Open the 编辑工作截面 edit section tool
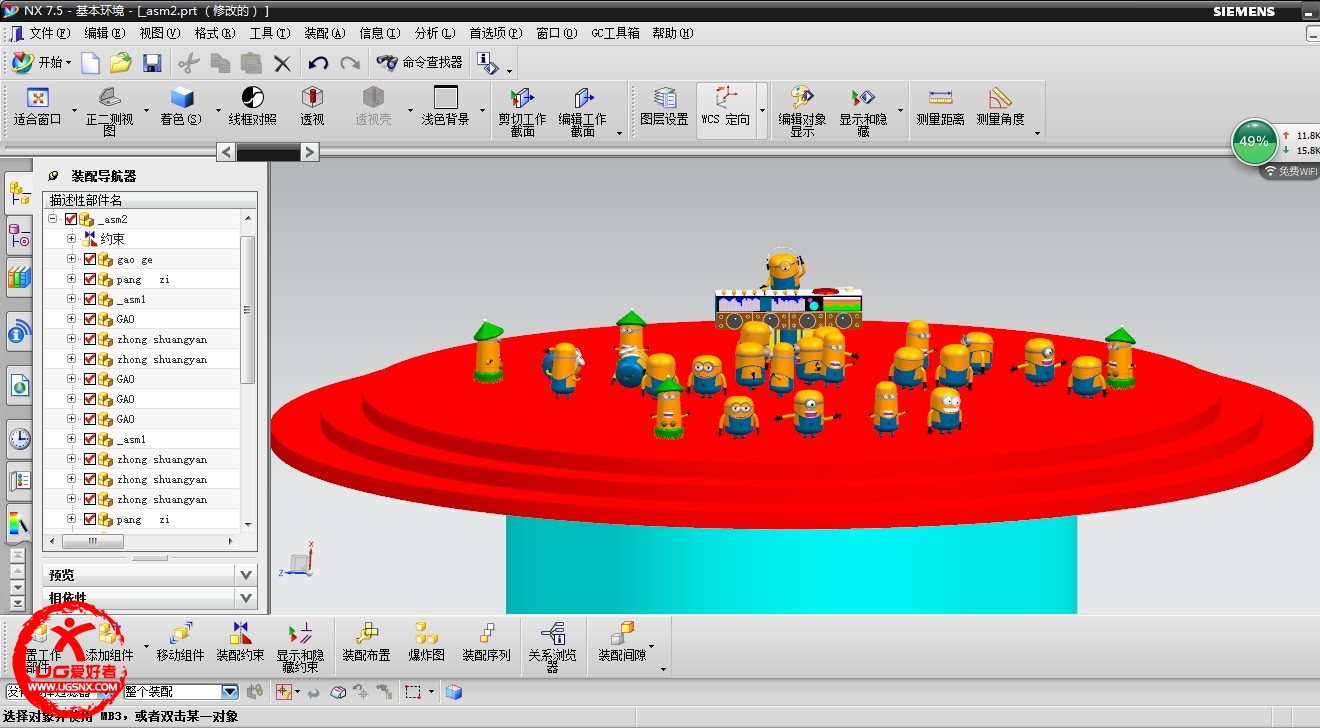This screenshot has height=728, width=1320. tap(582, 111)
